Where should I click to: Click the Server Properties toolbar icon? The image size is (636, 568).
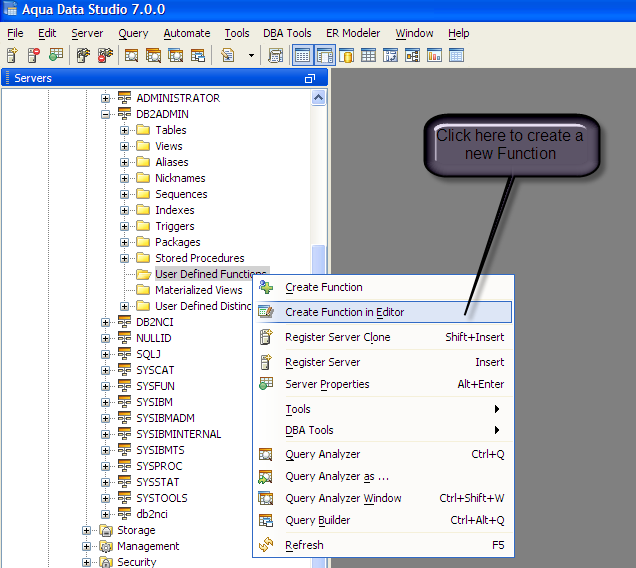pyautogui.click(x=56, y=55)
